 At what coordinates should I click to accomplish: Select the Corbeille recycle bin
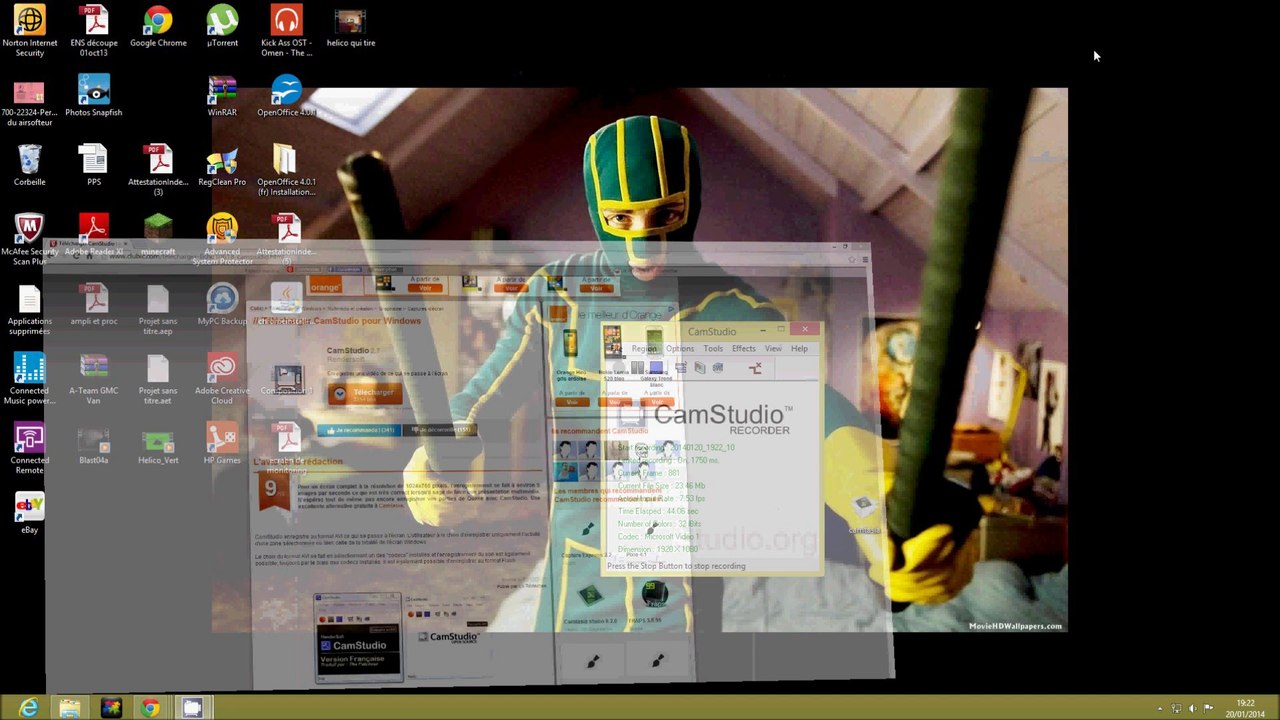tap(30, 166)
